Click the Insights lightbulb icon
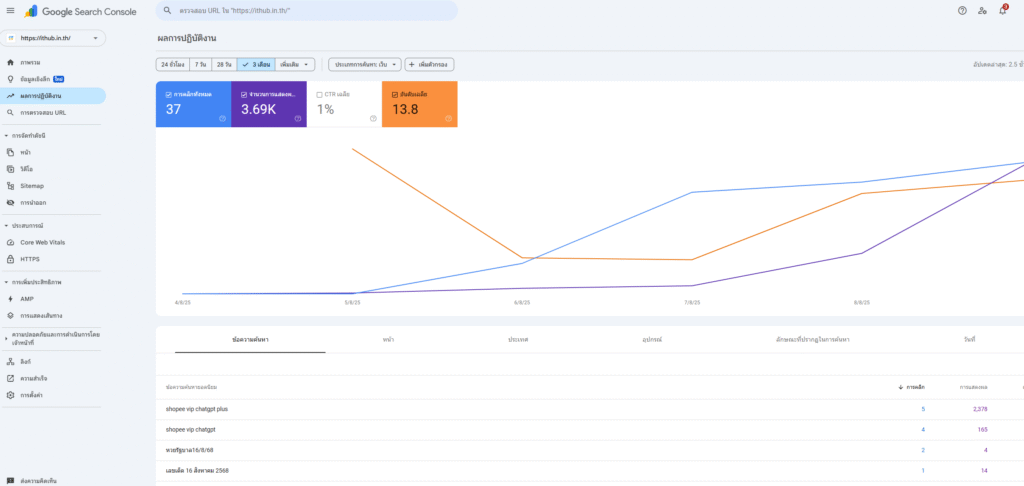The width and height of the screenshot is (1024, 486). click(10, 79)
